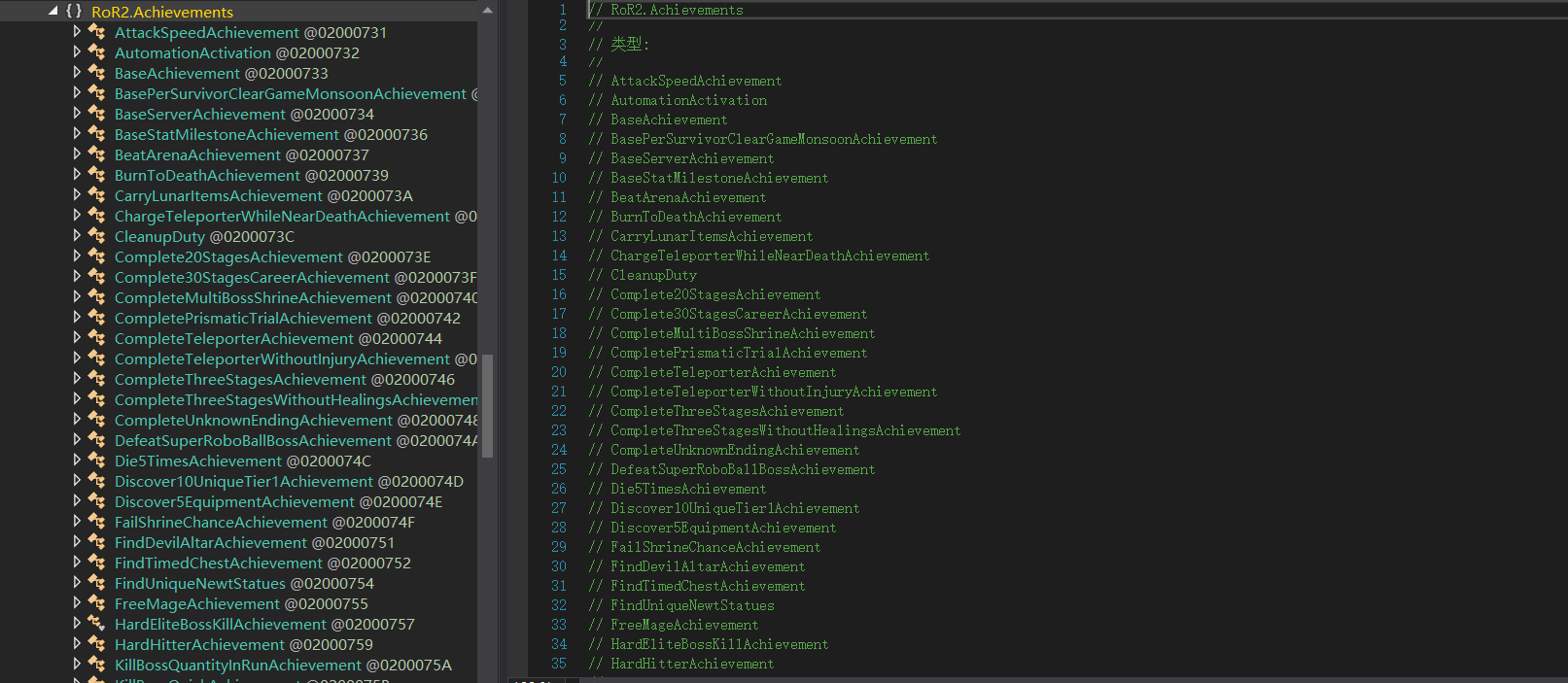Place the cursor on code line 1 comment
1568x683 pixels.
pos(666,10)
